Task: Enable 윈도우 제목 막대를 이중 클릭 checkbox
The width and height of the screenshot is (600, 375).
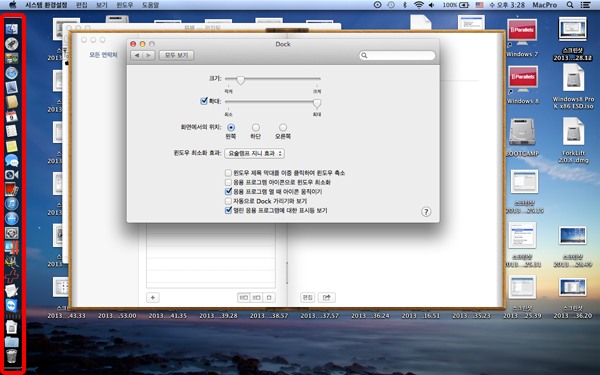Action: 228,173
